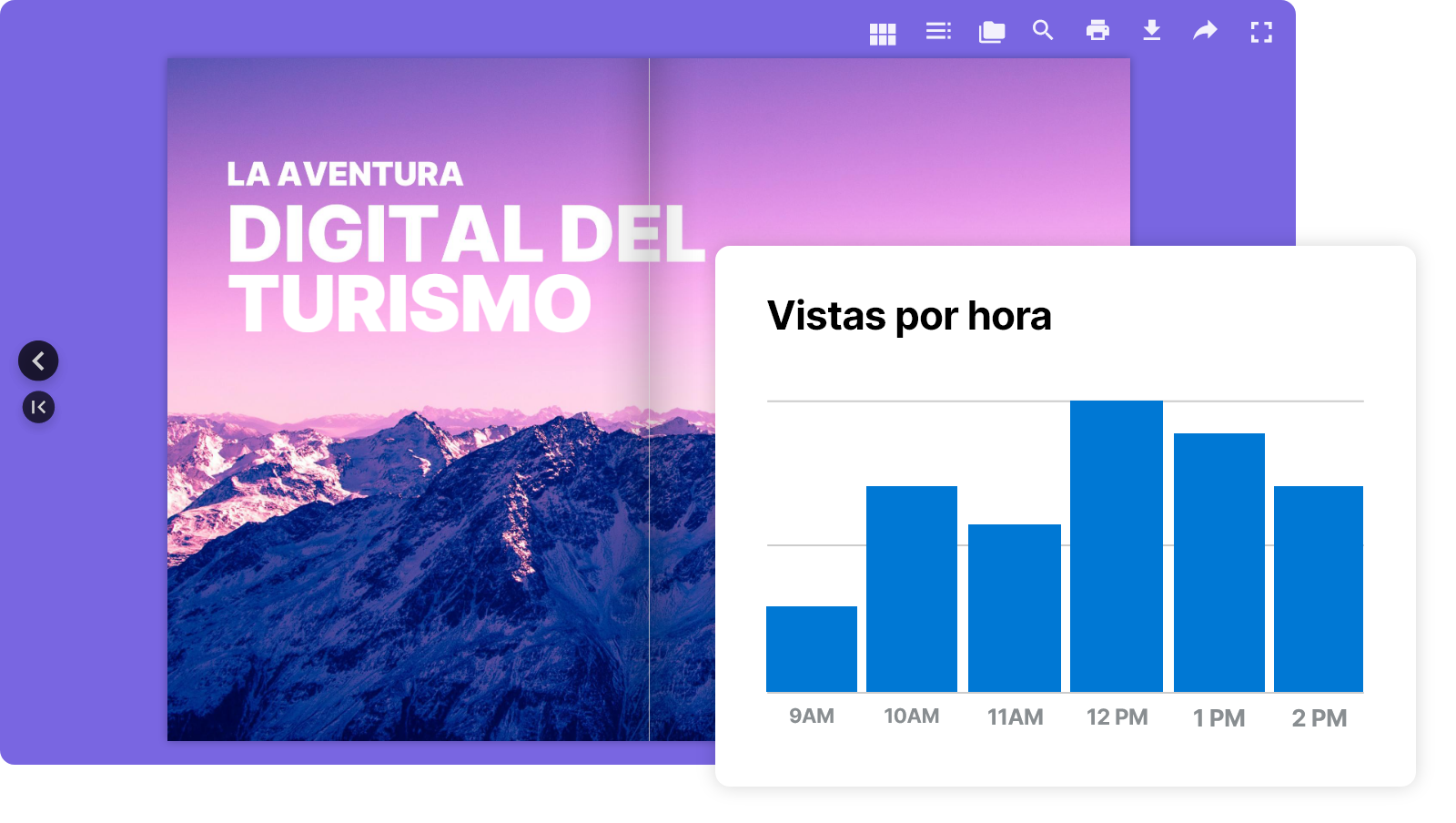Screen dimensions: 1456x823
Task: Click the 12 PM hour label below the chart
Action: 1117,716
